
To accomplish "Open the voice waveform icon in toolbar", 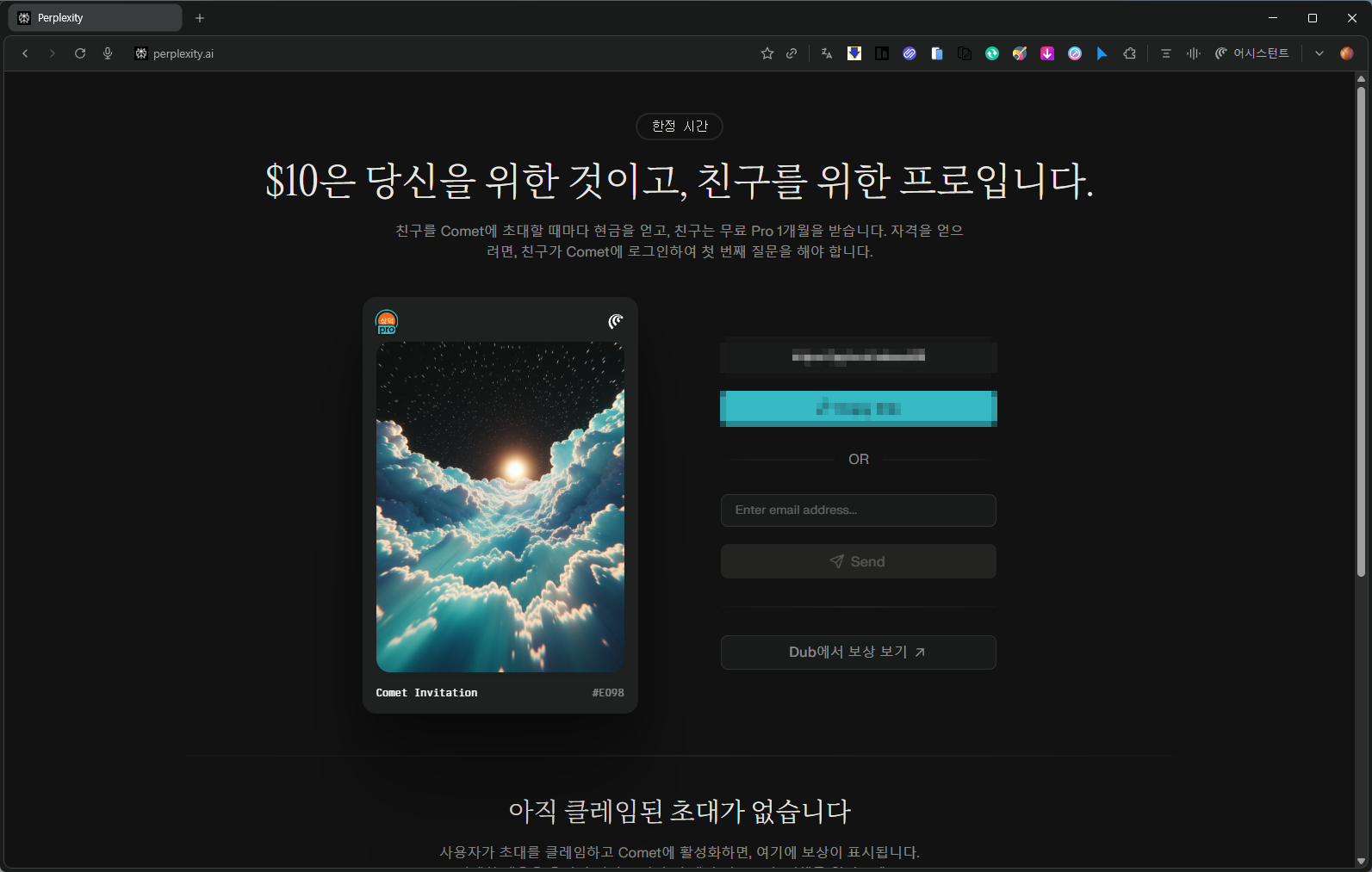I will [1194, 53].
